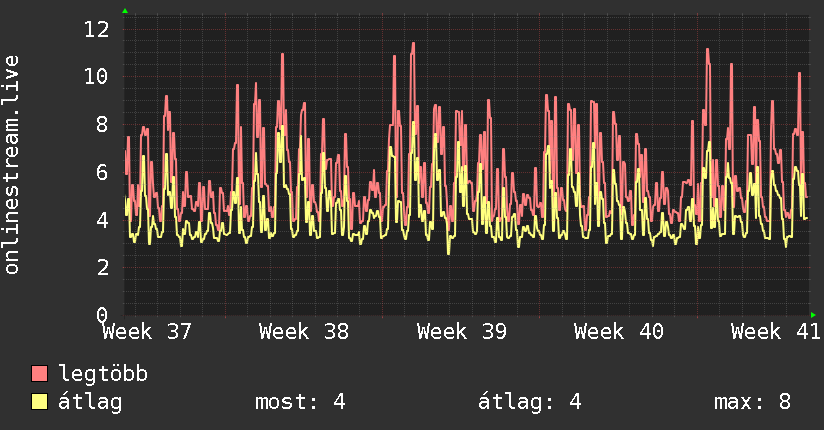
Task: Click the 6 value on the y-axis
Action: [x=102, y=172]
